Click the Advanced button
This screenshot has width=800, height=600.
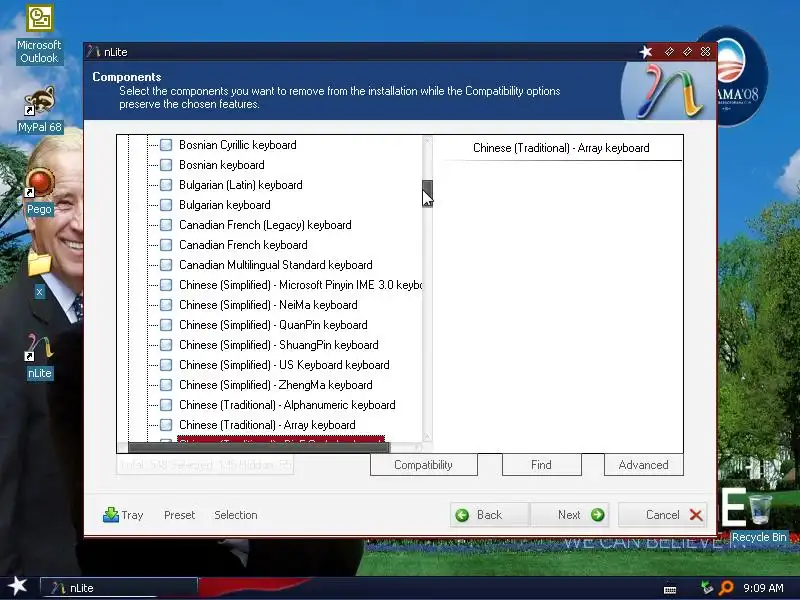[643, 465]
